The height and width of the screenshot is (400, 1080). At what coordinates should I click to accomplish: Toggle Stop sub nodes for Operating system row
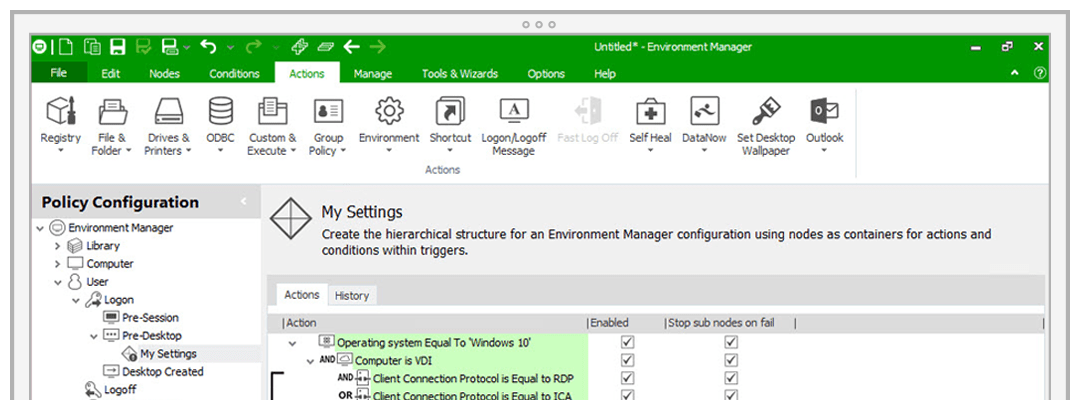pos(731,342)
